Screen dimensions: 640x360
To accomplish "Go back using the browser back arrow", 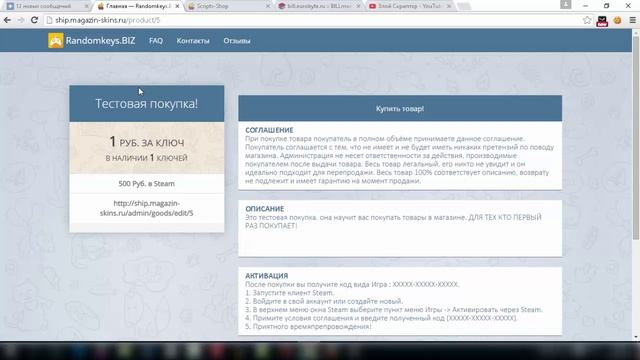I will click(7, 20).
